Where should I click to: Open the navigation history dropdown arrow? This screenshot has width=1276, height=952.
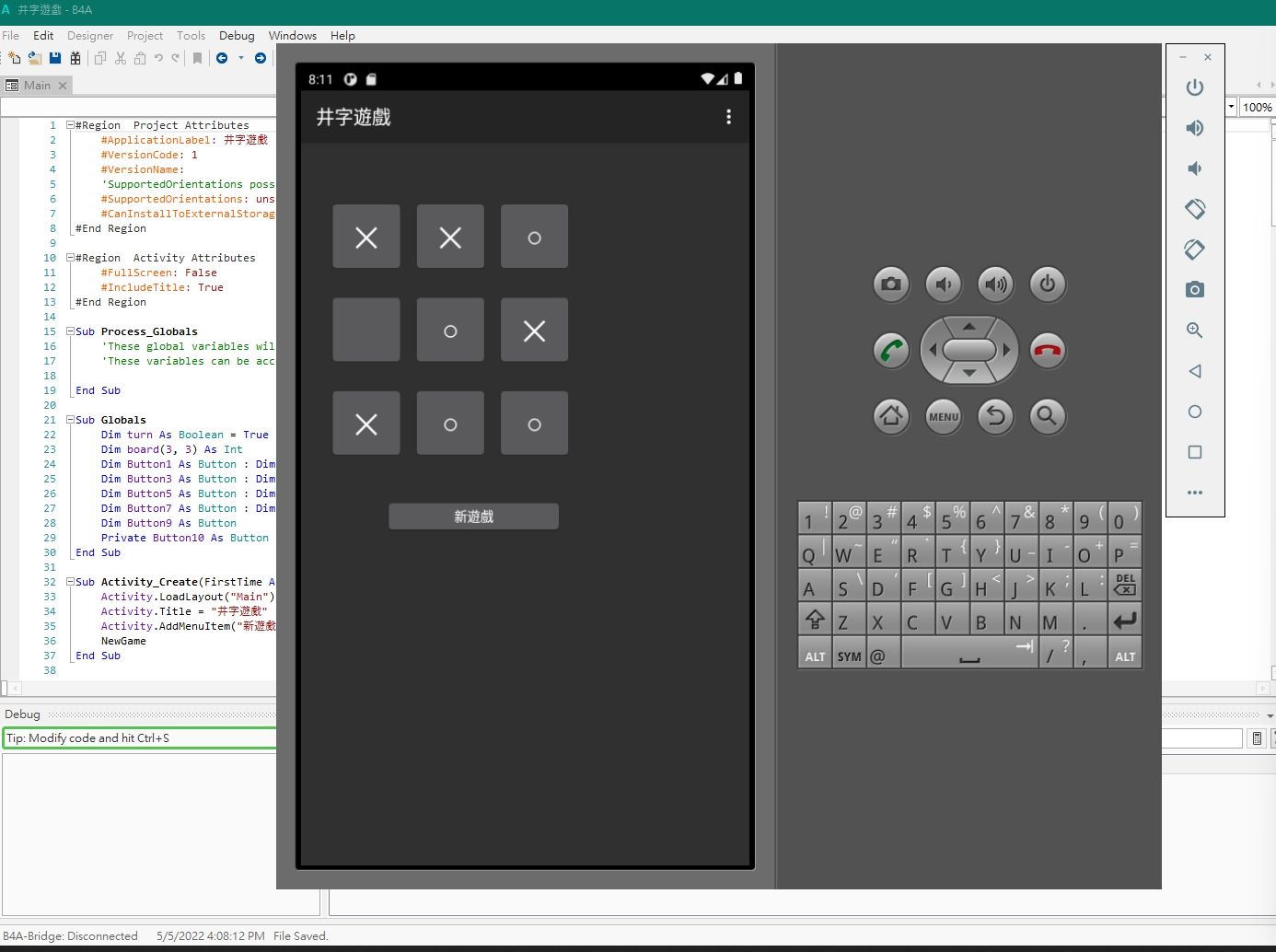[x=241, y=58]
